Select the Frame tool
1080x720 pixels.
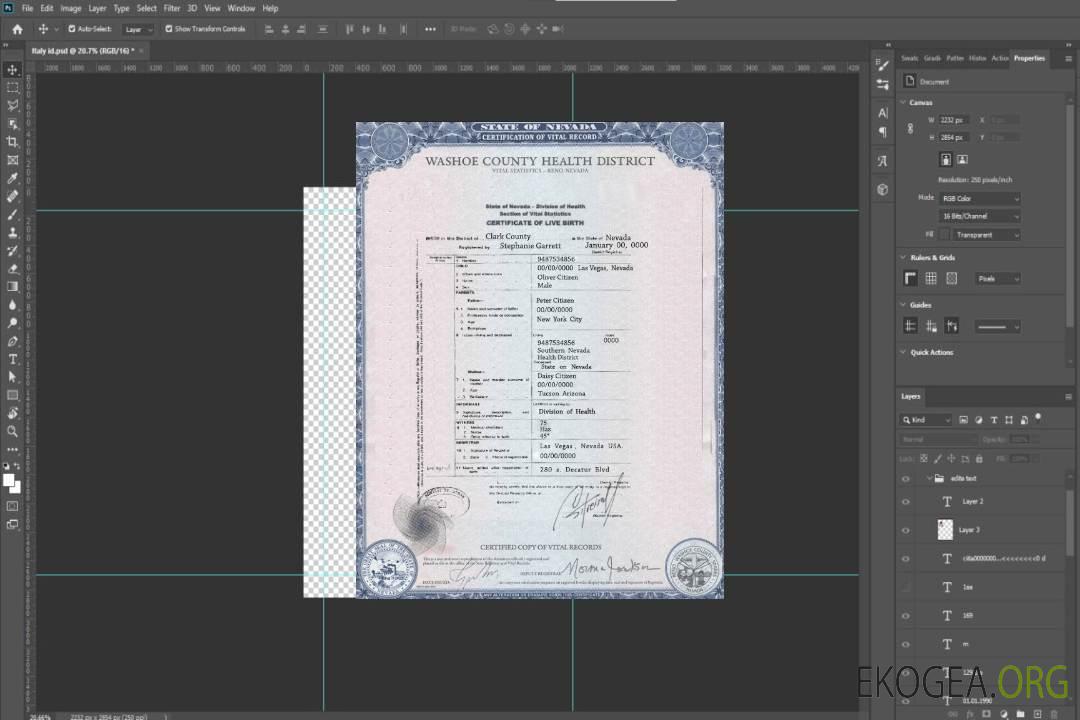coord(12,160)
